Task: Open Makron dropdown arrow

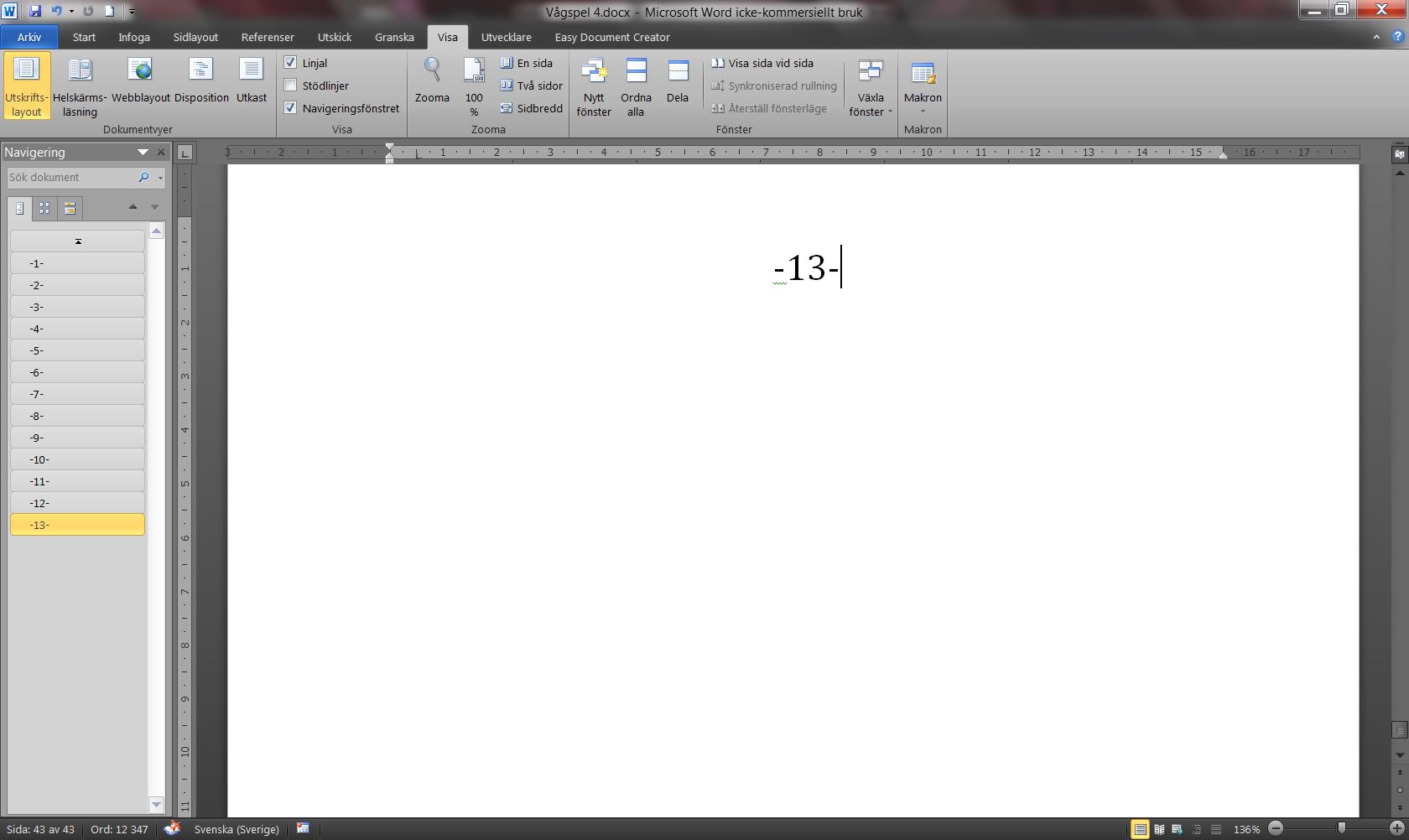Action: coord(923,111)
